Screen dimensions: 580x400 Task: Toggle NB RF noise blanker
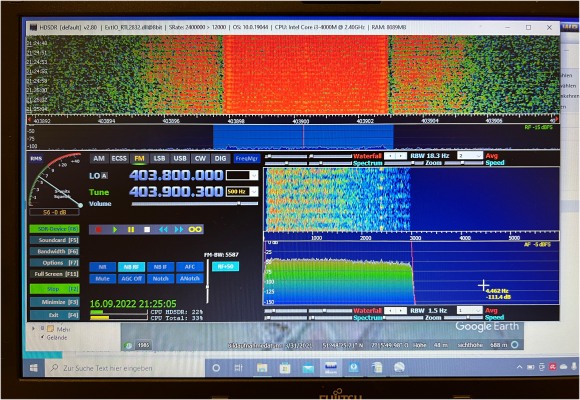point(131,267)
